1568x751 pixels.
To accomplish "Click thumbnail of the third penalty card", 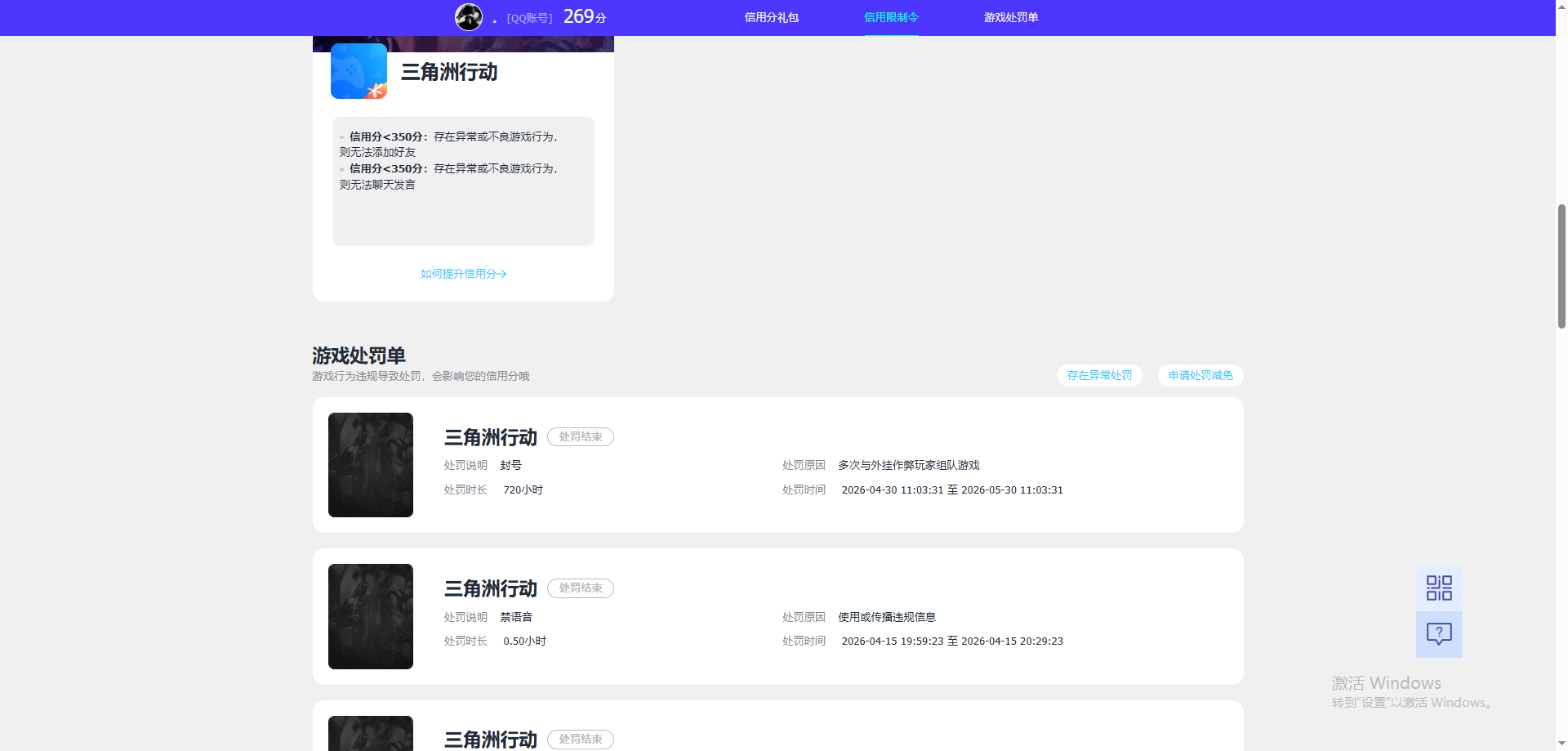I will pyautogui.click(x=371, y=733).
